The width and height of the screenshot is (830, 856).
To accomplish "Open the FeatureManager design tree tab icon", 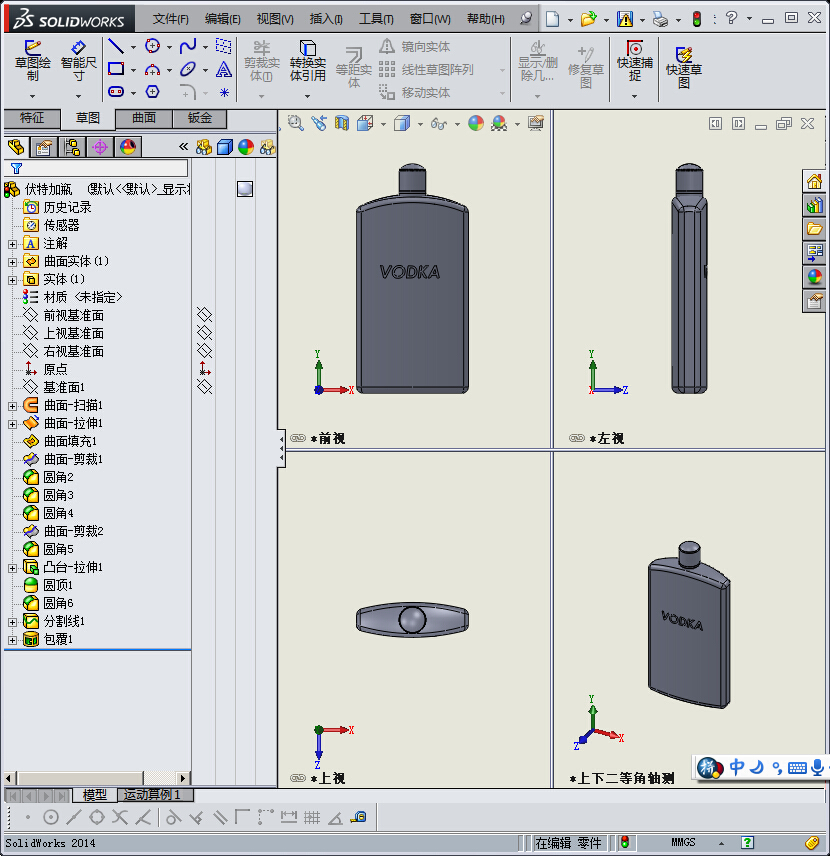I will [16, 147].
